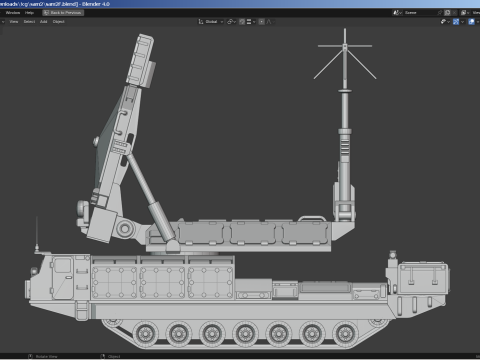Delete the current scene with the X icon
The image size is (480, 360).
click(454, 13)
